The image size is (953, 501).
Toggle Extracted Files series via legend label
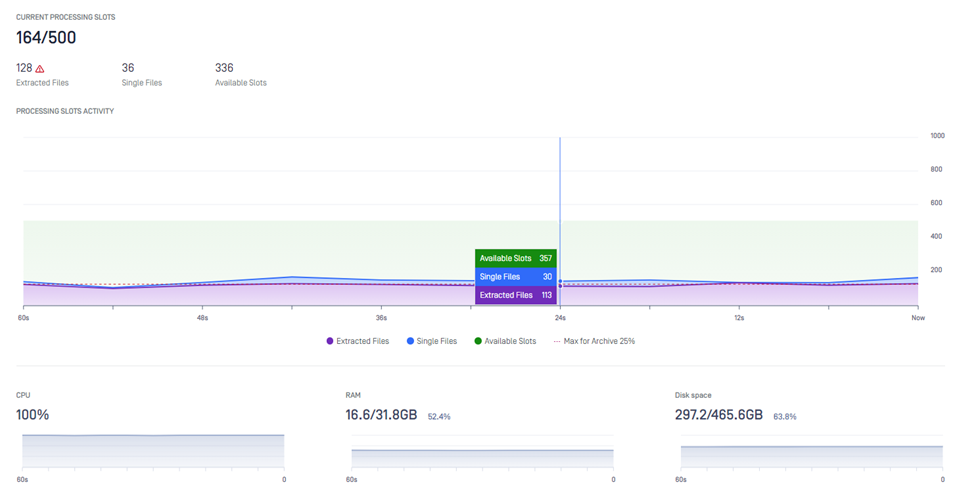362,341
